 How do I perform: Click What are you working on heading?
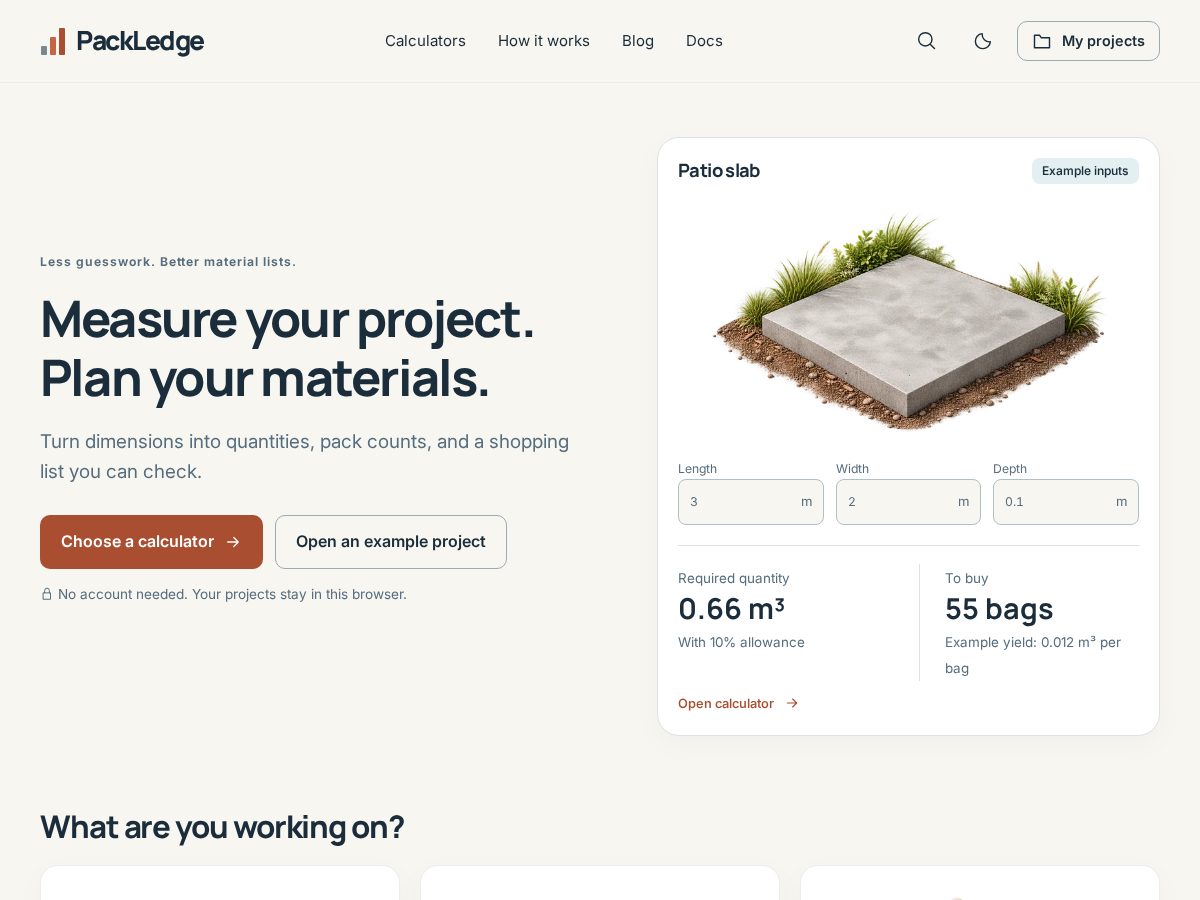tap(222, 827)
